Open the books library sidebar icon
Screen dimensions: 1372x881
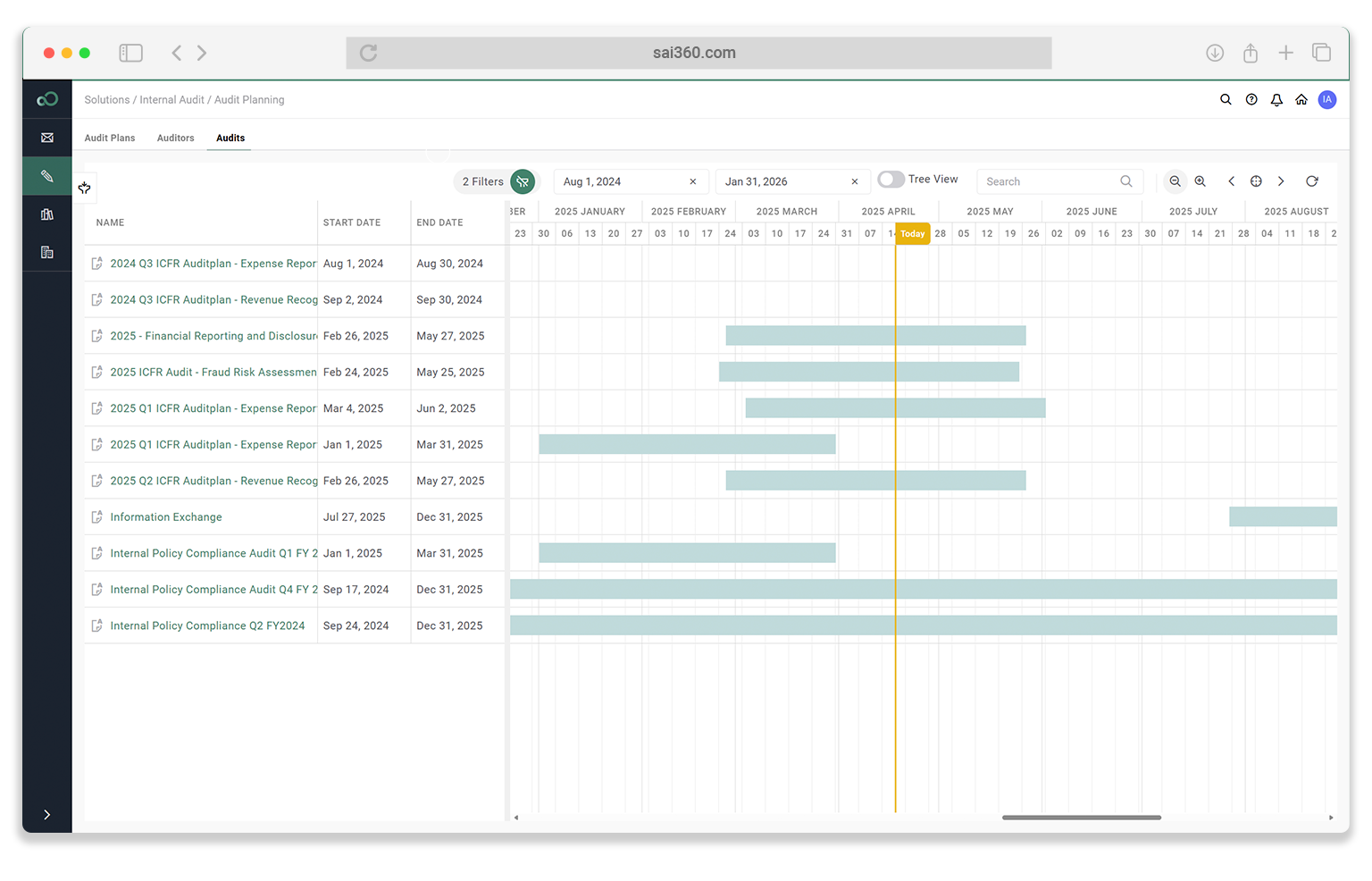tap(47, 214)
